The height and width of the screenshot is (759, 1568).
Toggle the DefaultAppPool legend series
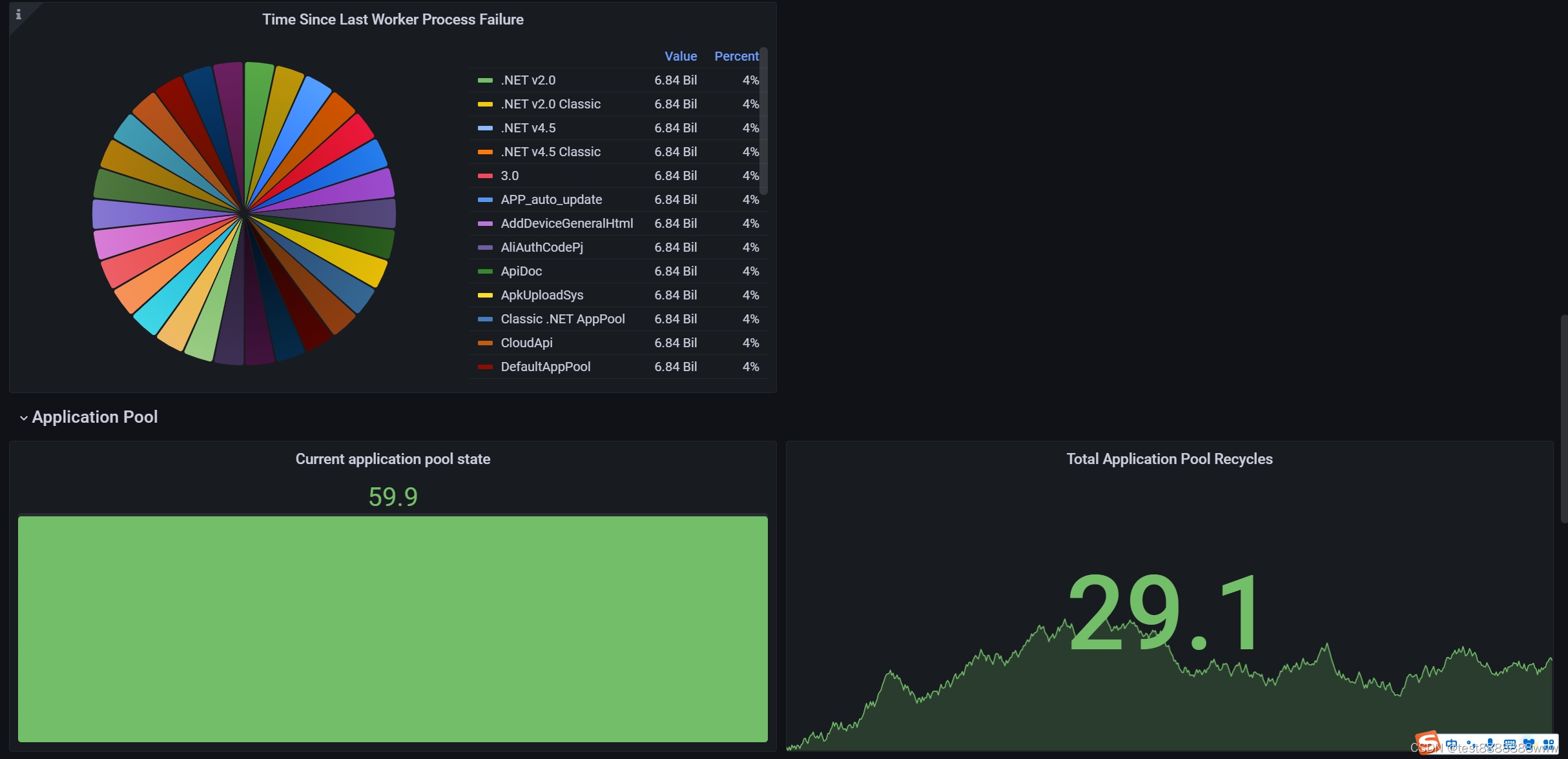(x=545, y=367)
